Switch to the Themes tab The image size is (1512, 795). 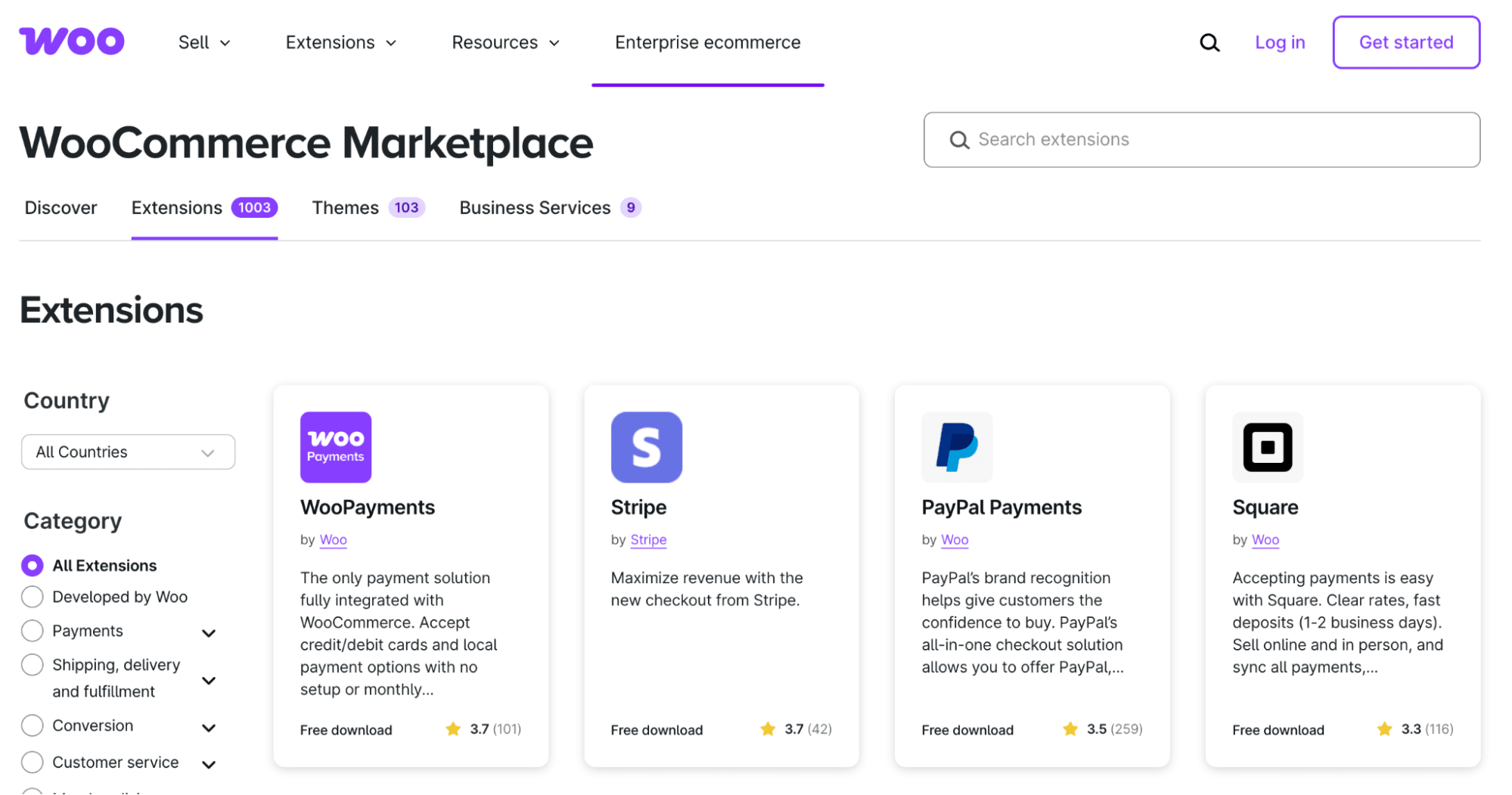tap(368, 207)
